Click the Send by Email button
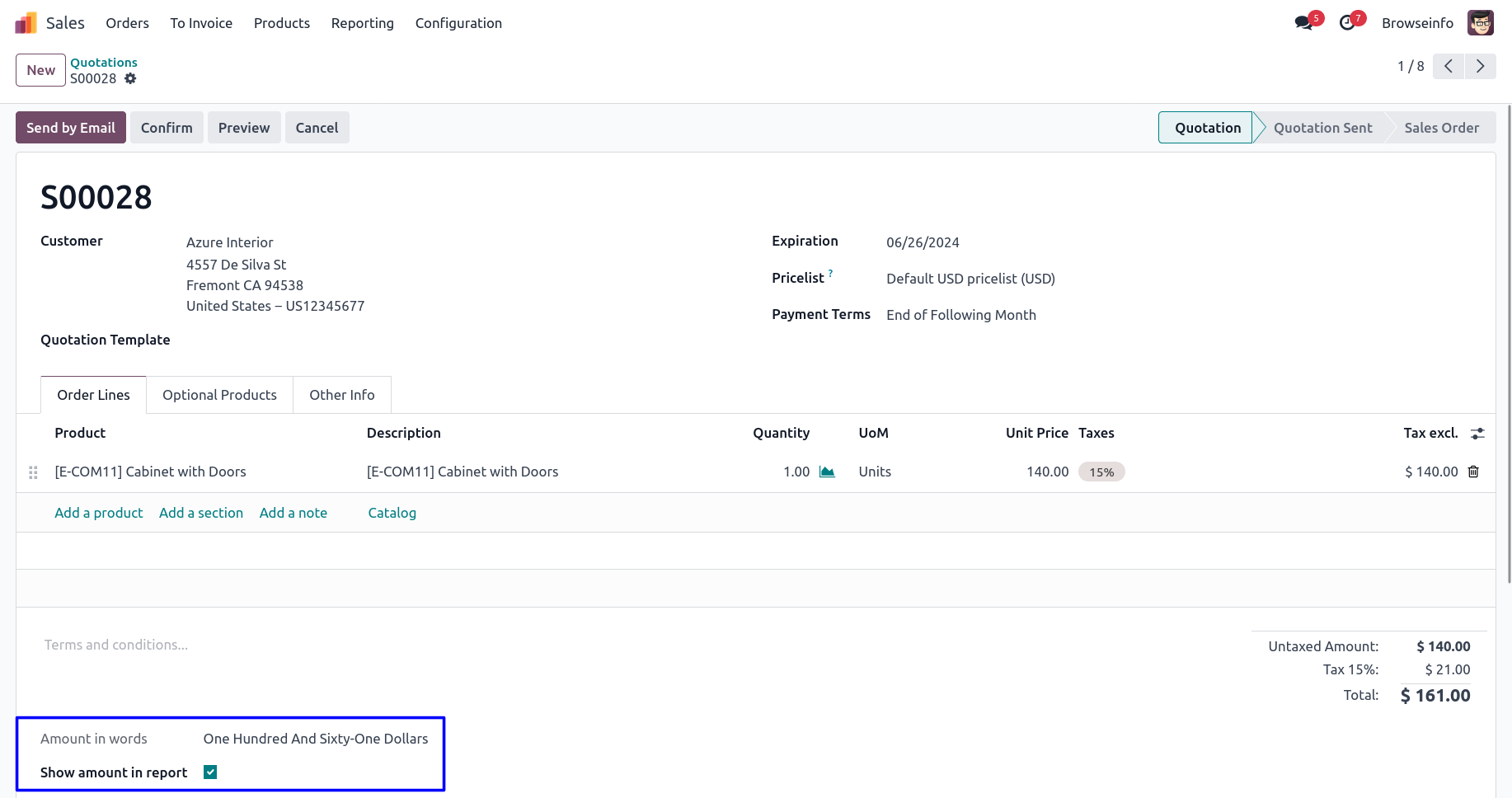Screen dimensions: 1512x798 point(71,128)
